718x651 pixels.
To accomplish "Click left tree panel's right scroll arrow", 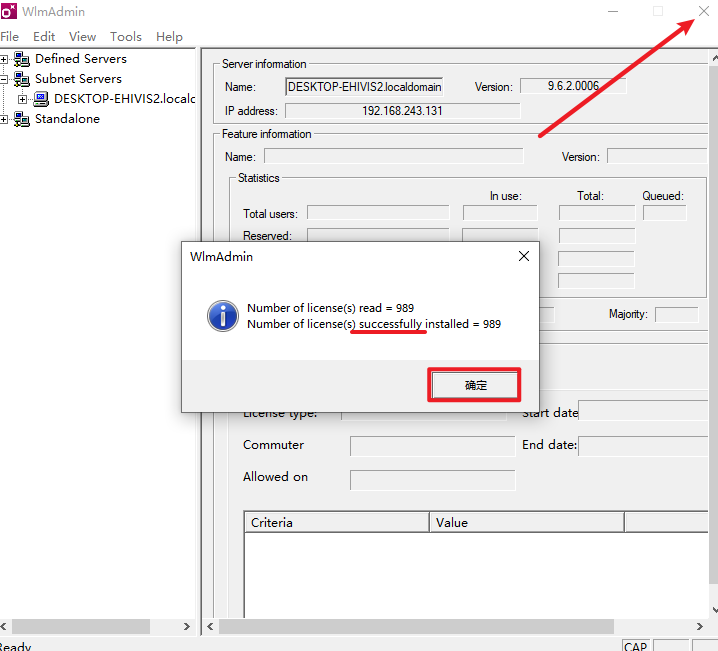I will tap(186, 626).
